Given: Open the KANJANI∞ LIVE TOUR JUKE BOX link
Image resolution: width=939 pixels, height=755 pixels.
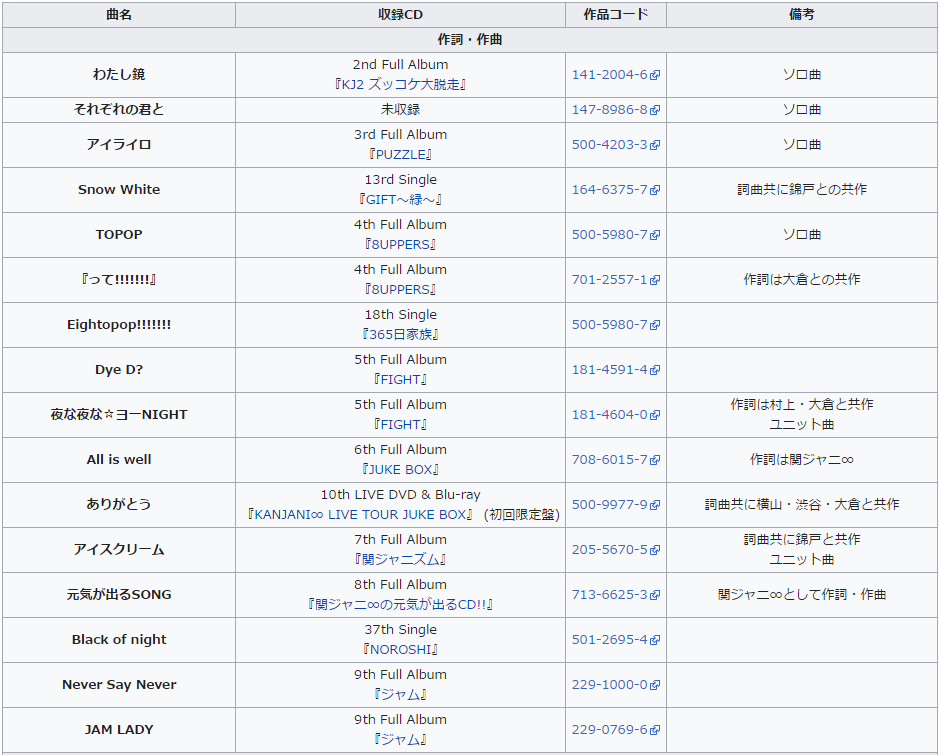Looking at the screenshot, I should pyautogui.click(x=360, y=514).
